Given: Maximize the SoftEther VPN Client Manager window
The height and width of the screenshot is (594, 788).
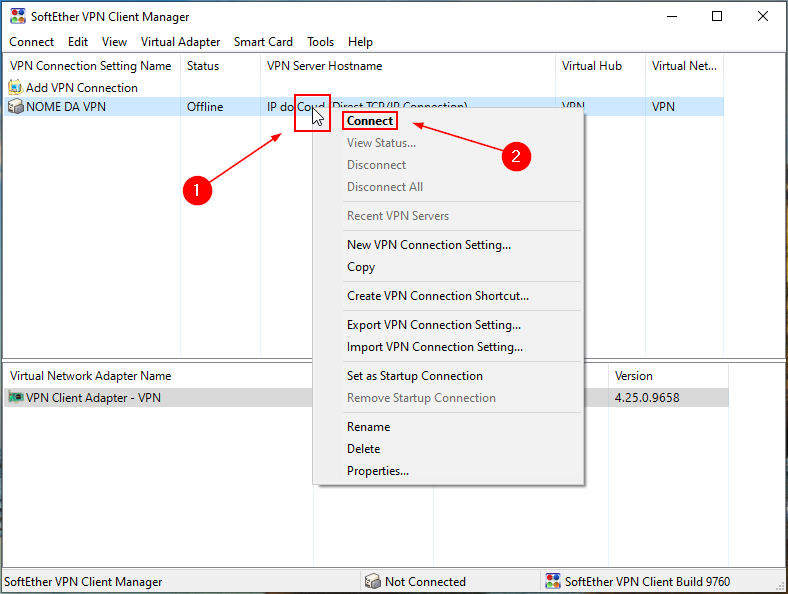Looking at the screenshot, I should coord(717,17).
